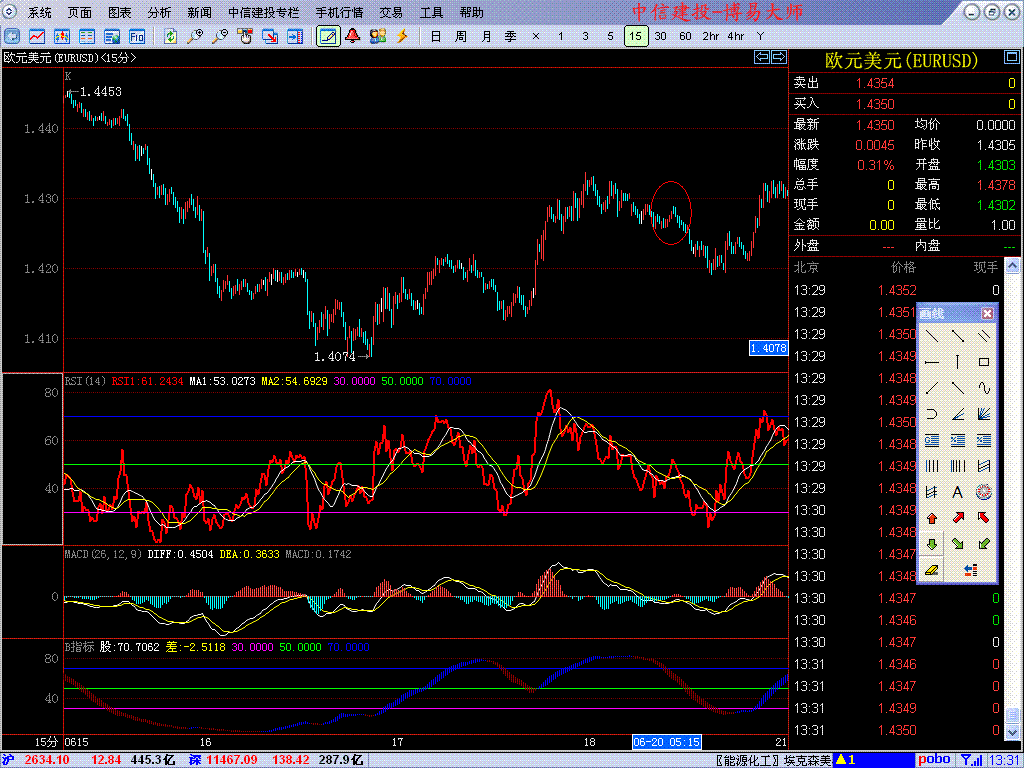Select the arc drawing tool
Screen dimensions: 1024x768
click(932, 414)
